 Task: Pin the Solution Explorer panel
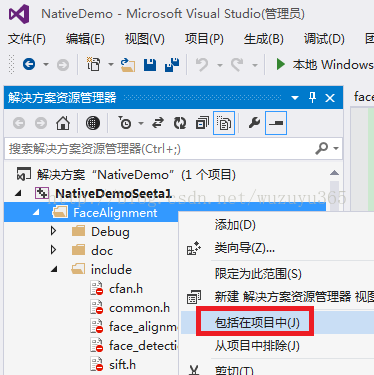(x=312, y=98)
